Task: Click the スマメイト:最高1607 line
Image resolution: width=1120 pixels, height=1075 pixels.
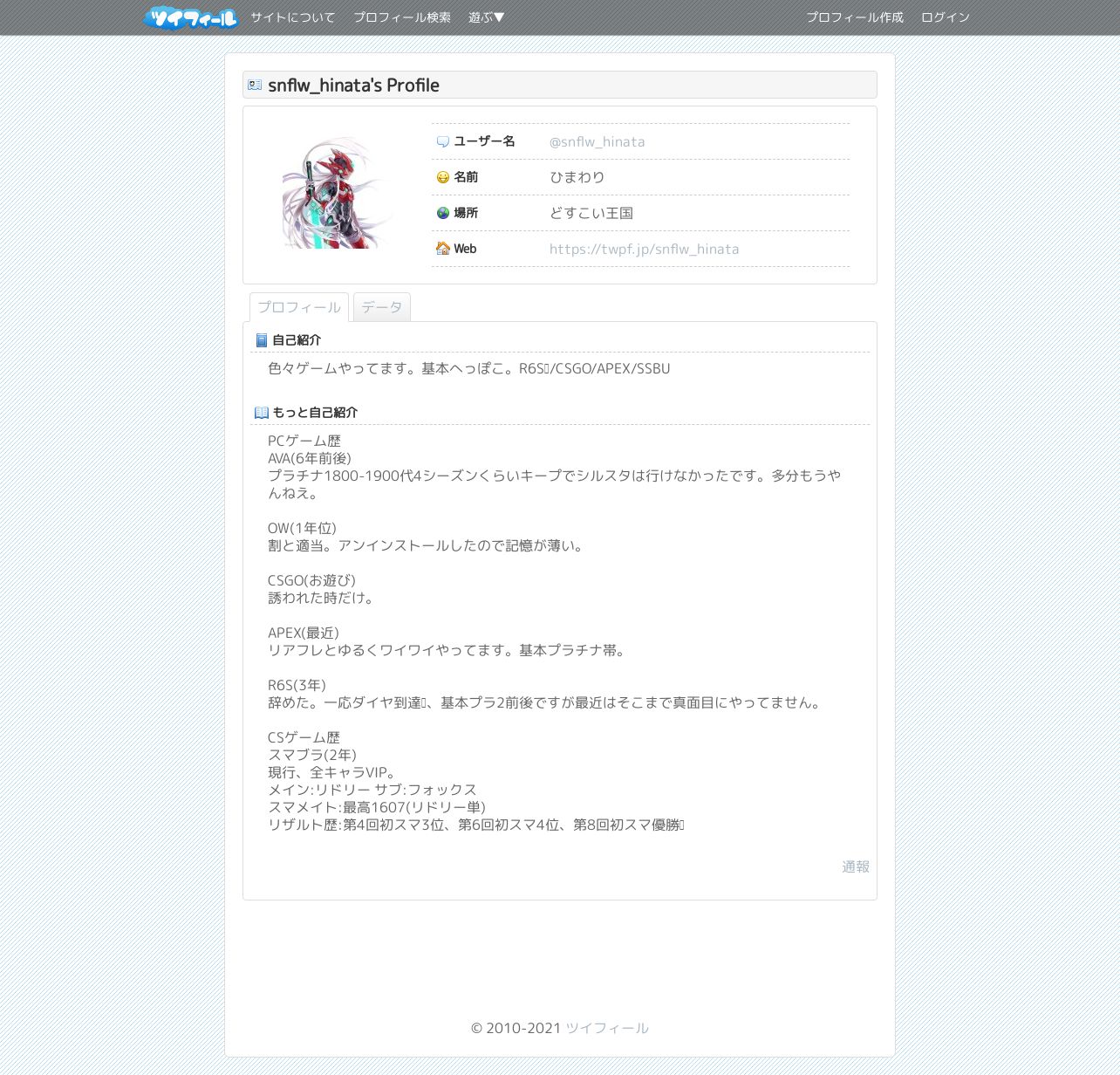Action: tap(377, 807)
